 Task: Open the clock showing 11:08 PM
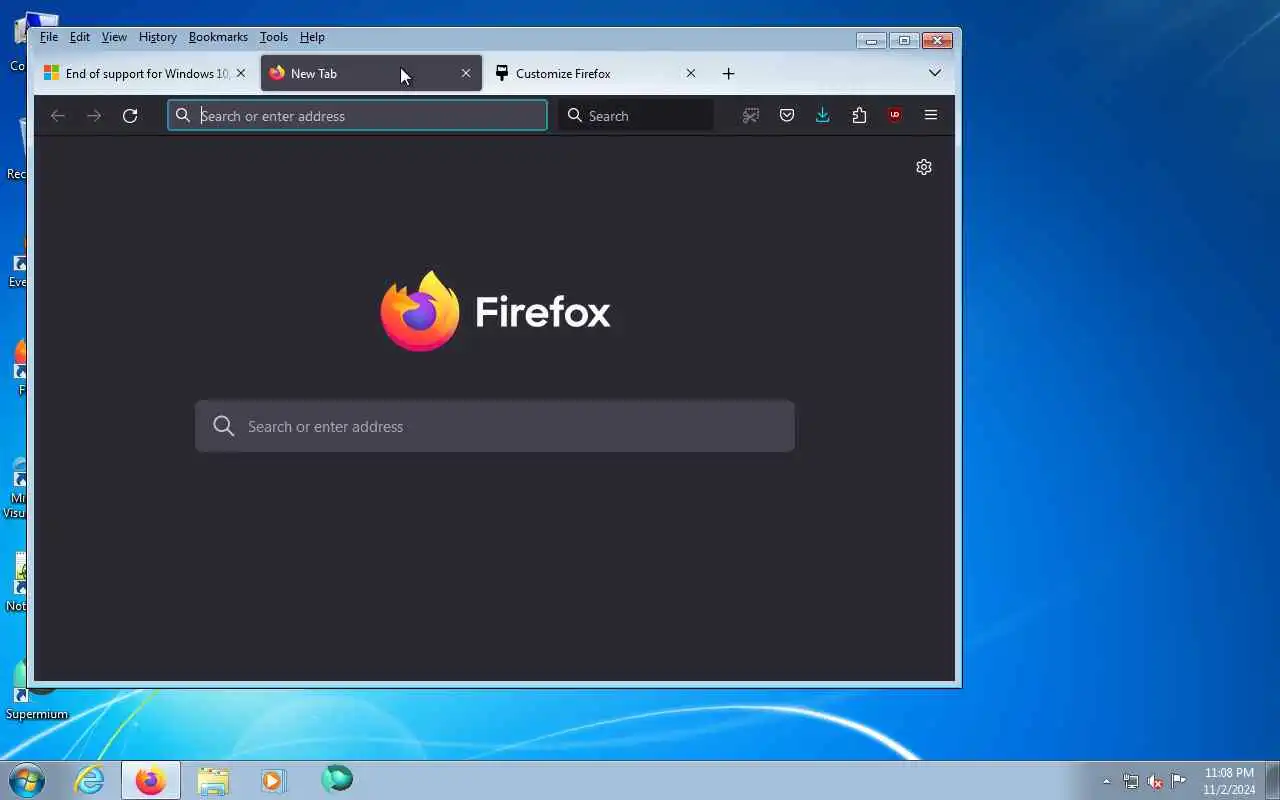click(x=1229, y=781)
